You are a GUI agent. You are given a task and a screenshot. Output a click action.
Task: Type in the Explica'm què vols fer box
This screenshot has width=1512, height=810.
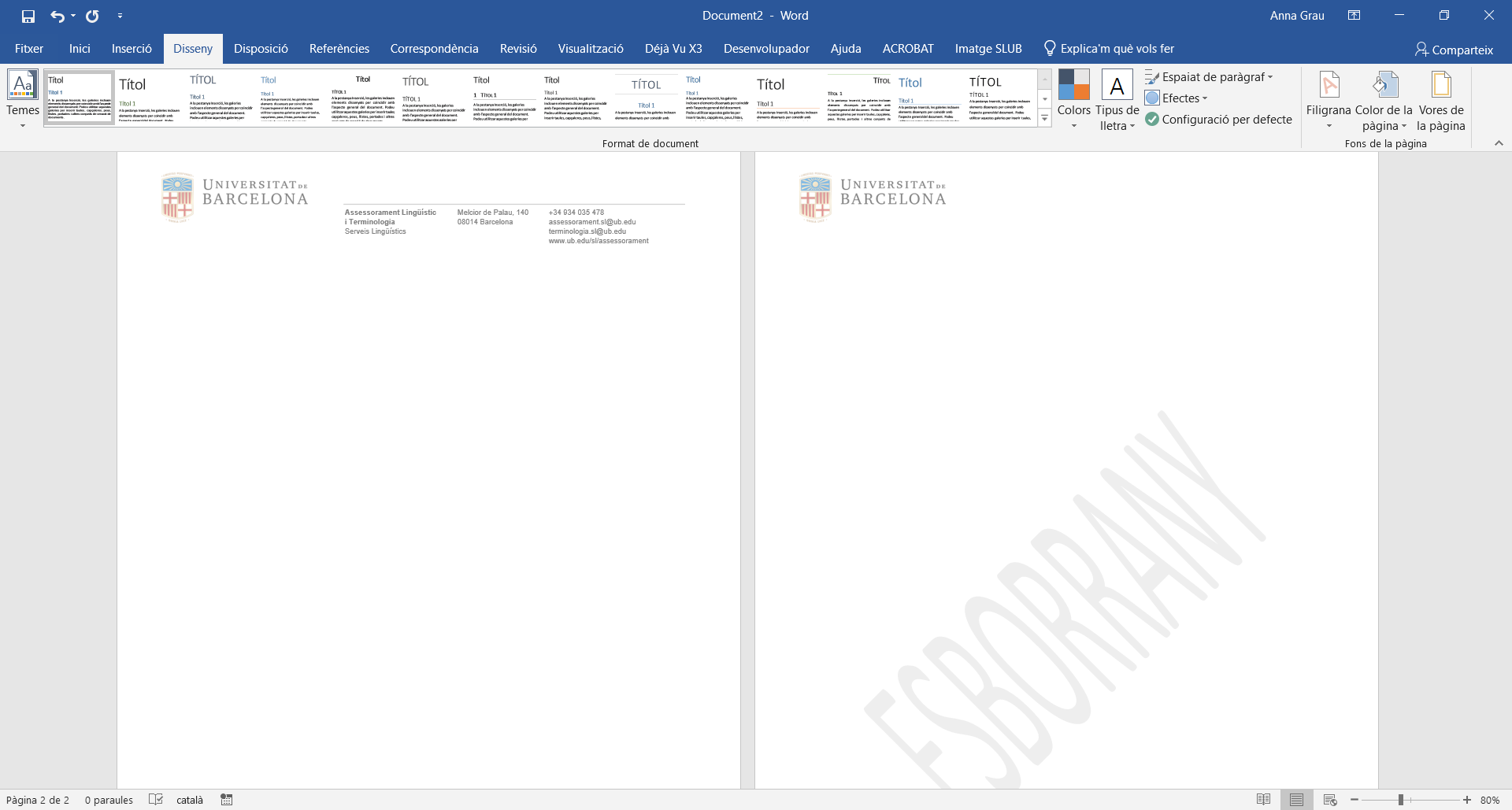pos(1116,49)
